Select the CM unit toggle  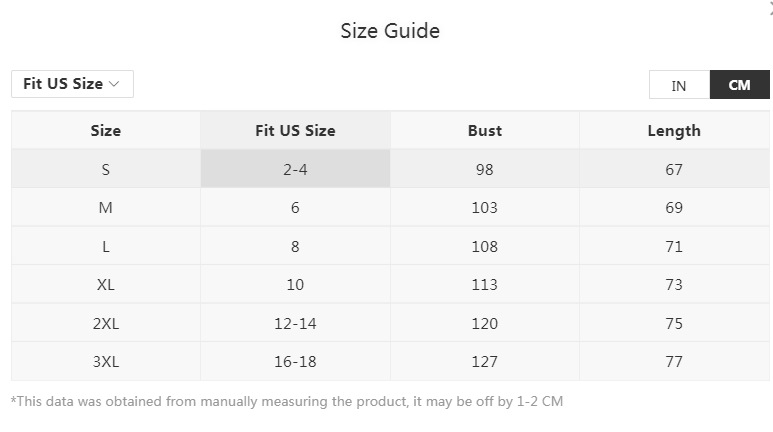point(739,85)
